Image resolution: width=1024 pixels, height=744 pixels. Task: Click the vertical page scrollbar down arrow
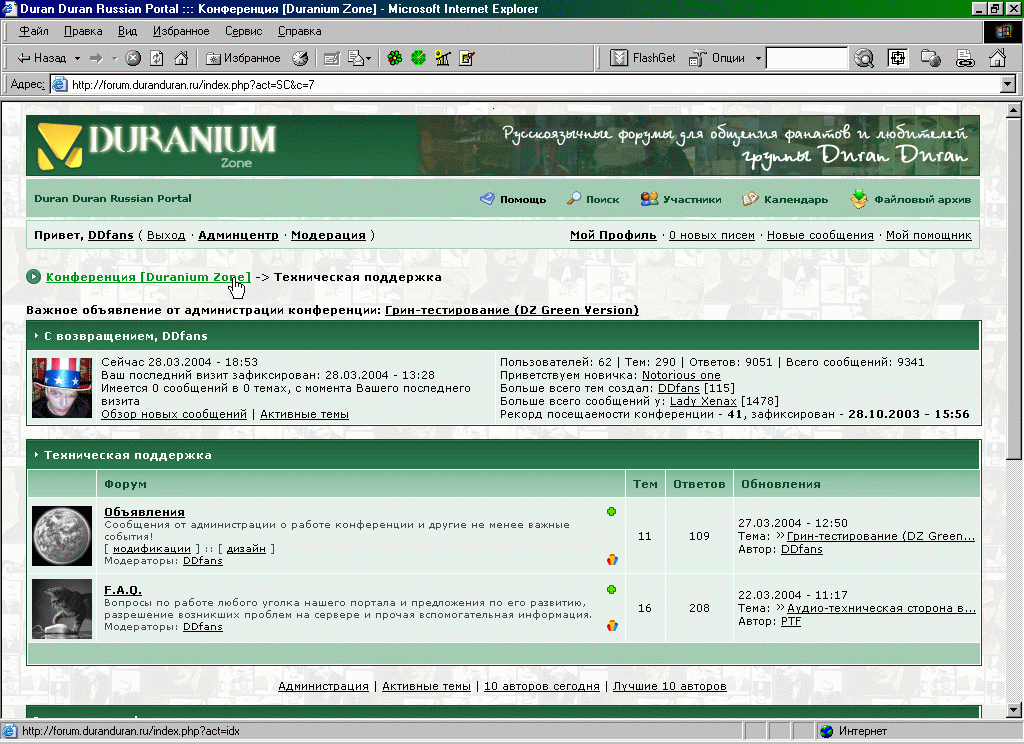[x=1014, y=709]
